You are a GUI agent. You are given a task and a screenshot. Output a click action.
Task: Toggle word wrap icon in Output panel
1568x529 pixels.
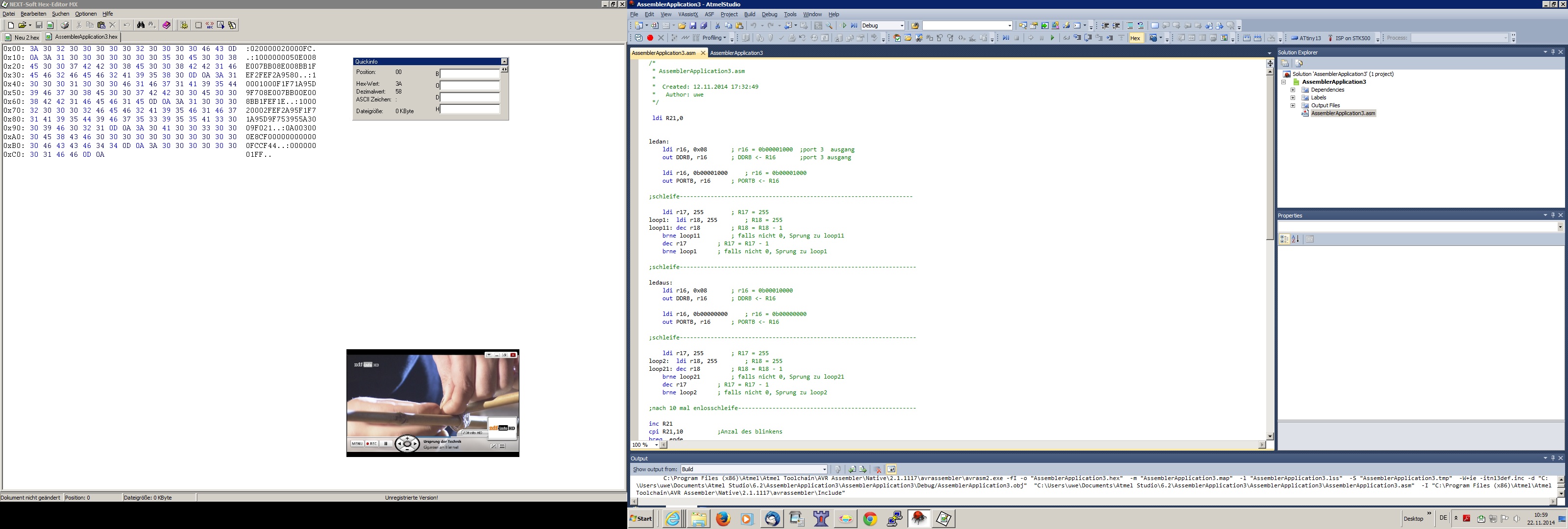click(892, 469)
